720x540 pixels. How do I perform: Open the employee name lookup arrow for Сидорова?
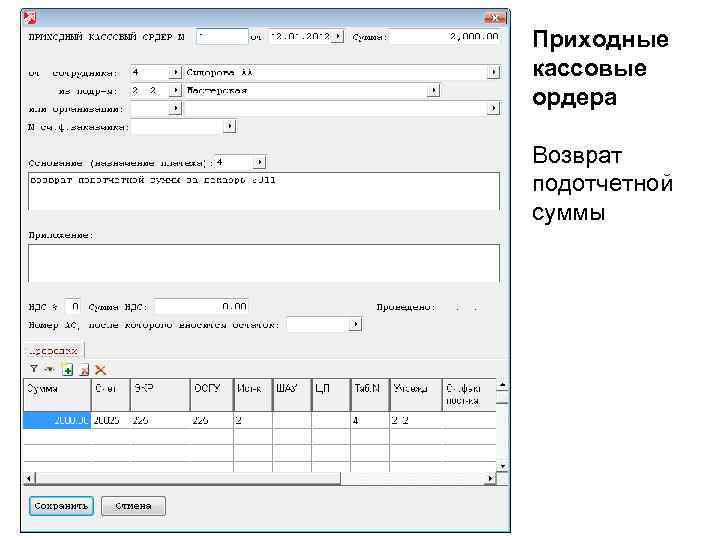pos(494,72)
